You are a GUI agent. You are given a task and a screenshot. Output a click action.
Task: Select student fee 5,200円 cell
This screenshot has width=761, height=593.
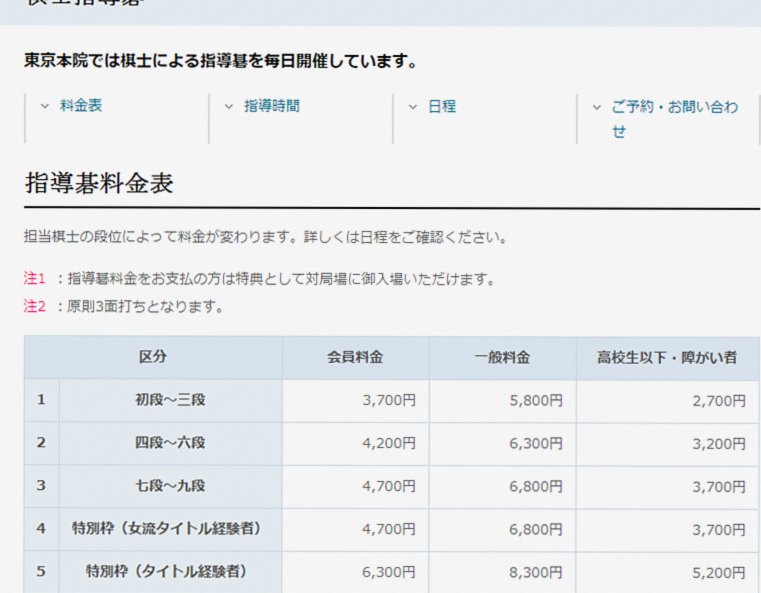[x=667, y=573]
